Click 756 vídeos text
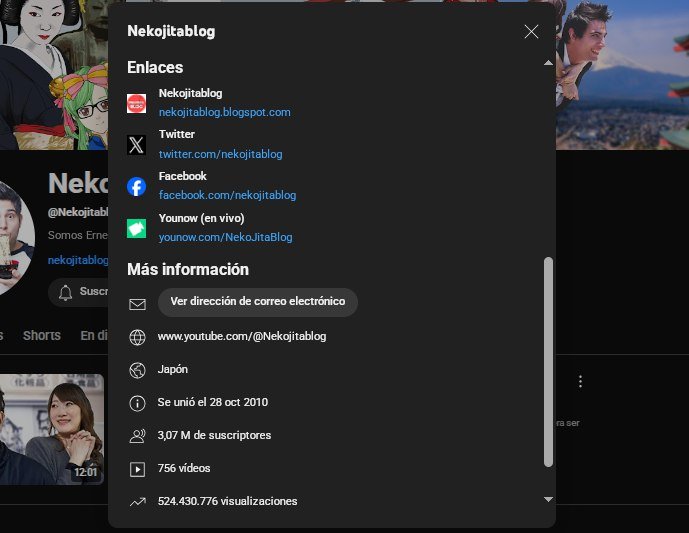Viewport: 689px width, 533px height. (x=184, y=468)
